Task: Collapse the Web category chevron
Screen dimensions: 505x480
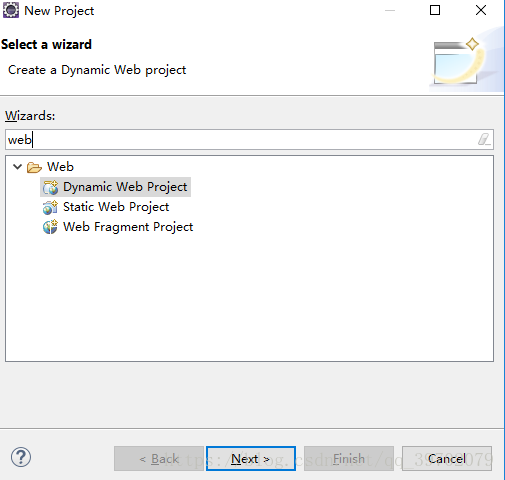Action: point(17,166)
